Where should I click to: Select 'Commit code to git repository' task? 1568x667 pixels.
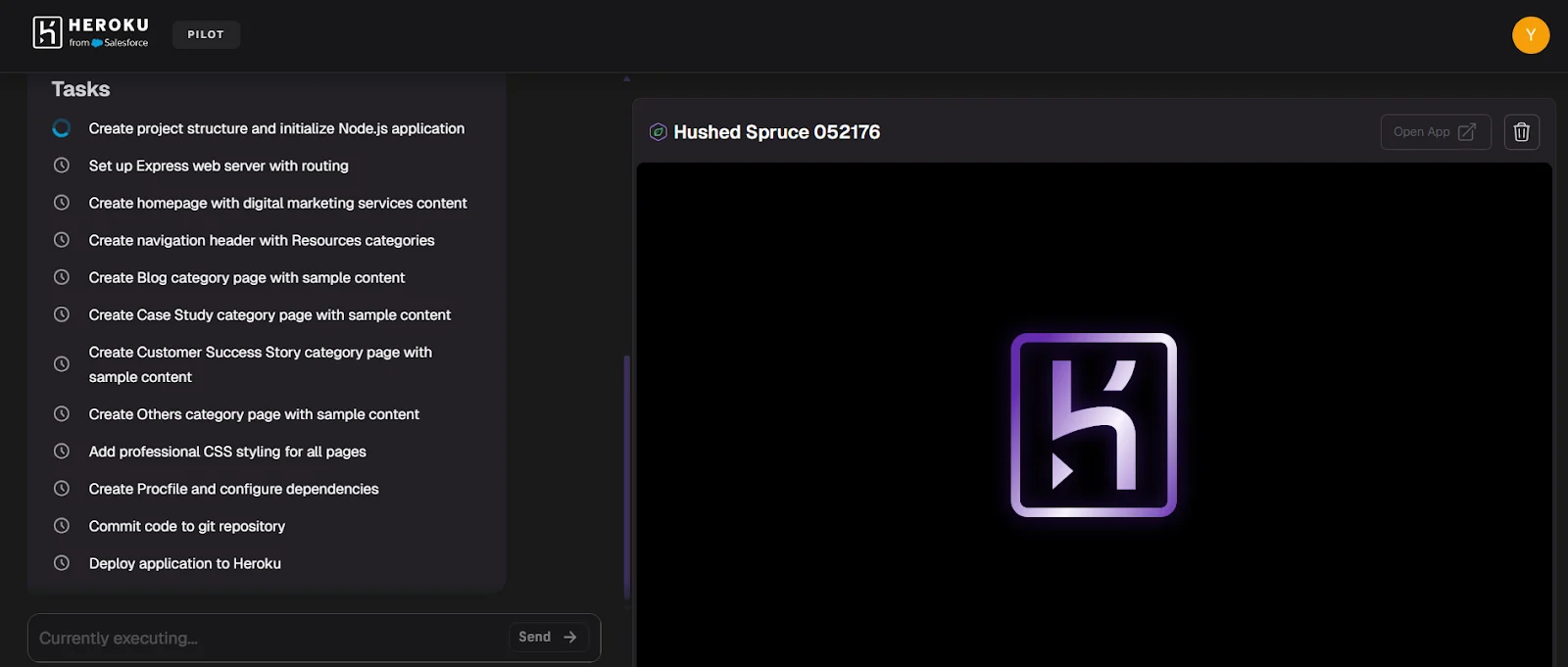coord(187,526)
